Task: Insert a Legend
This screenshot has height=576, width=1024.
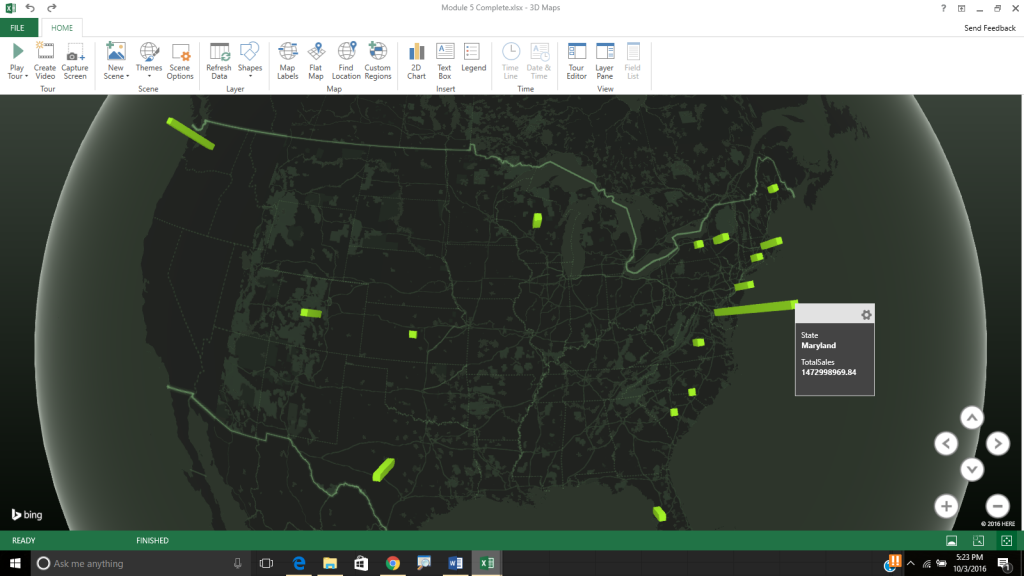Action: [473, 57]
